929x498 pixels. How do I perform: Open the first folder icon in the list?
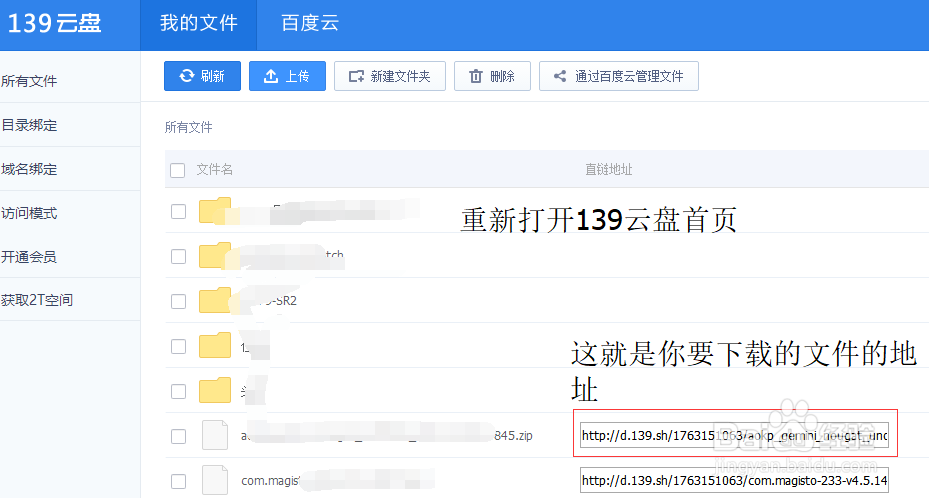coord(214,210)
